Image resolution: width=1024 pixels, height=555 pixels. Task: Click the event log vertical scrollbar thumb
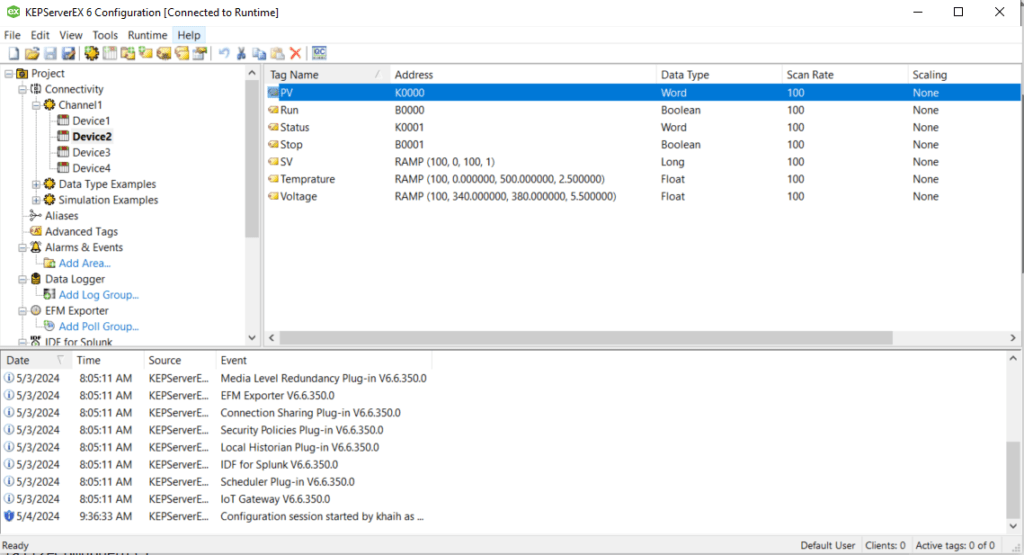pyautogui.click(x=1012, y=478)
